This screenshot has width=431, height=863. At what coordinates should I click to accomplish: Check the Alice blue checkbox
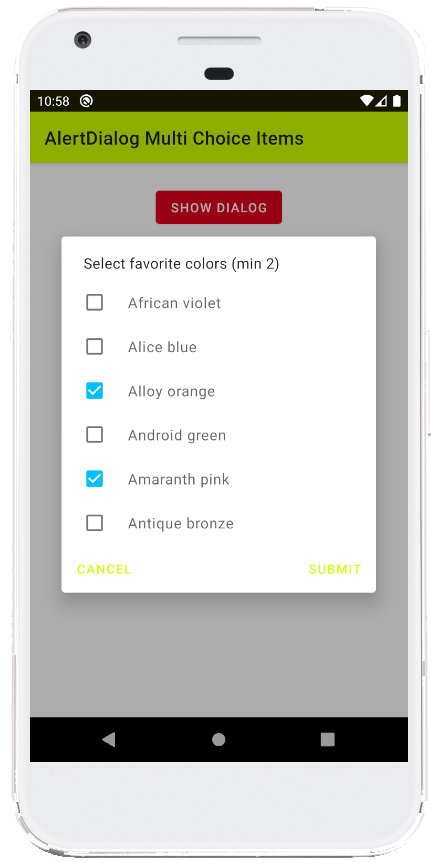(x=95, y=347)
